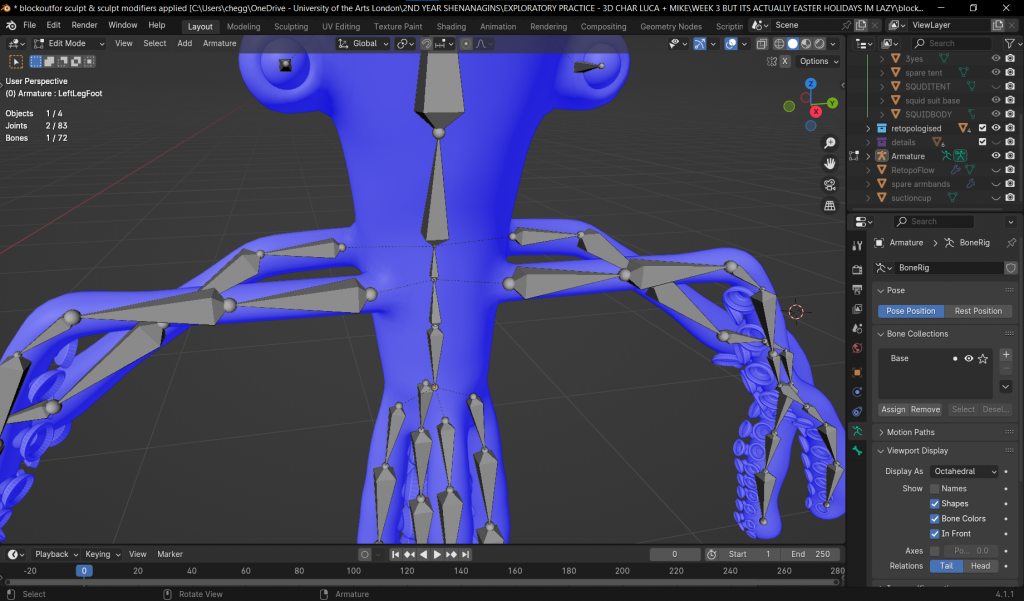Click the End frame 250 field
The width and height of the screenshot is (1024, 601).
point(812,554)
